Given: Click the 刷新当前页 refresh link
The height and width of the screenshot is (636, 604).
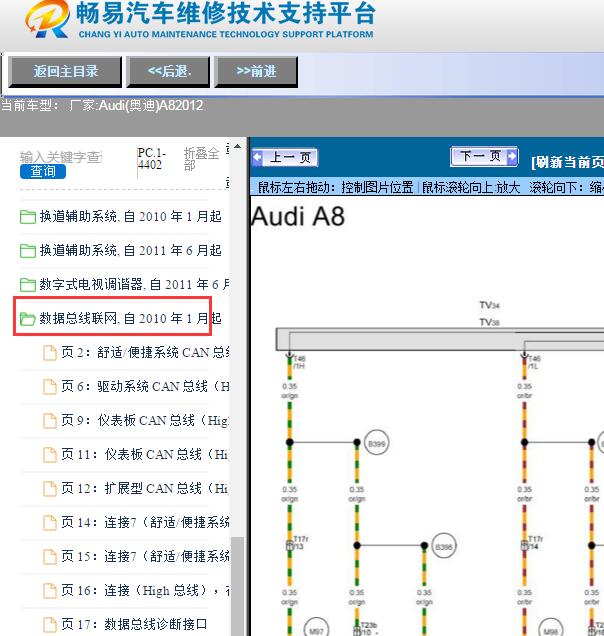Looking at the screenshot, I should coord(567,162).
